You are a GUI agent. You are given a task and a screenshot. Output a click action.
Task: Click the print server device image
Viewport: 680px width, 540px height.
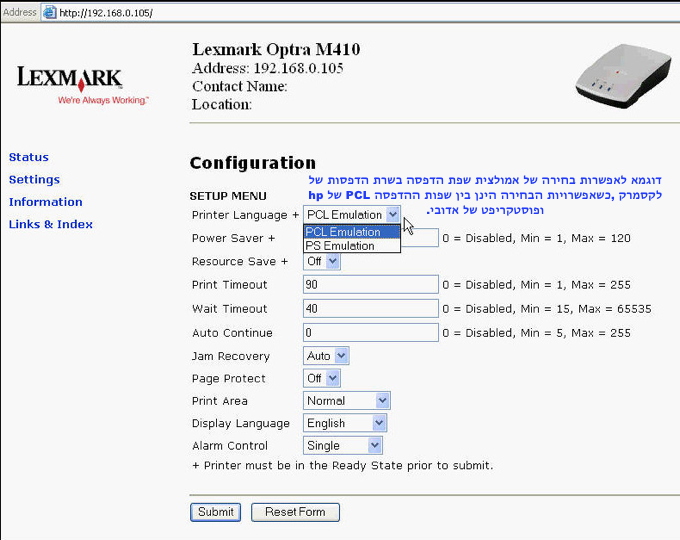(623, 76)
